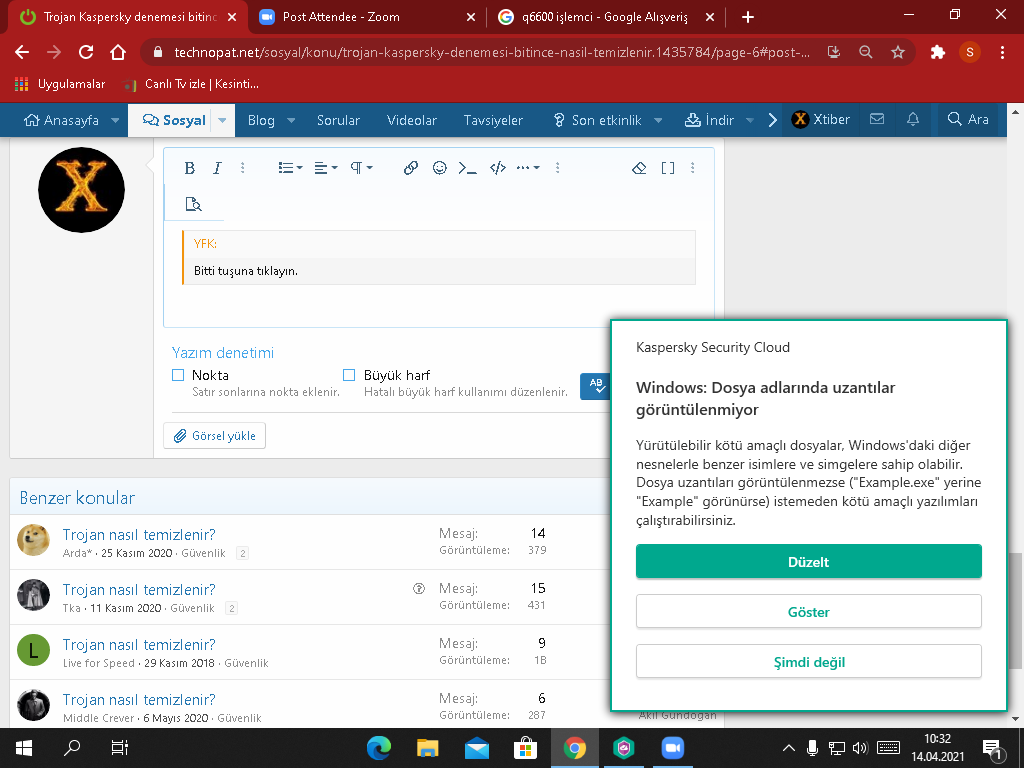
Task: Open the editor preview icon
Action: point(193,204)
